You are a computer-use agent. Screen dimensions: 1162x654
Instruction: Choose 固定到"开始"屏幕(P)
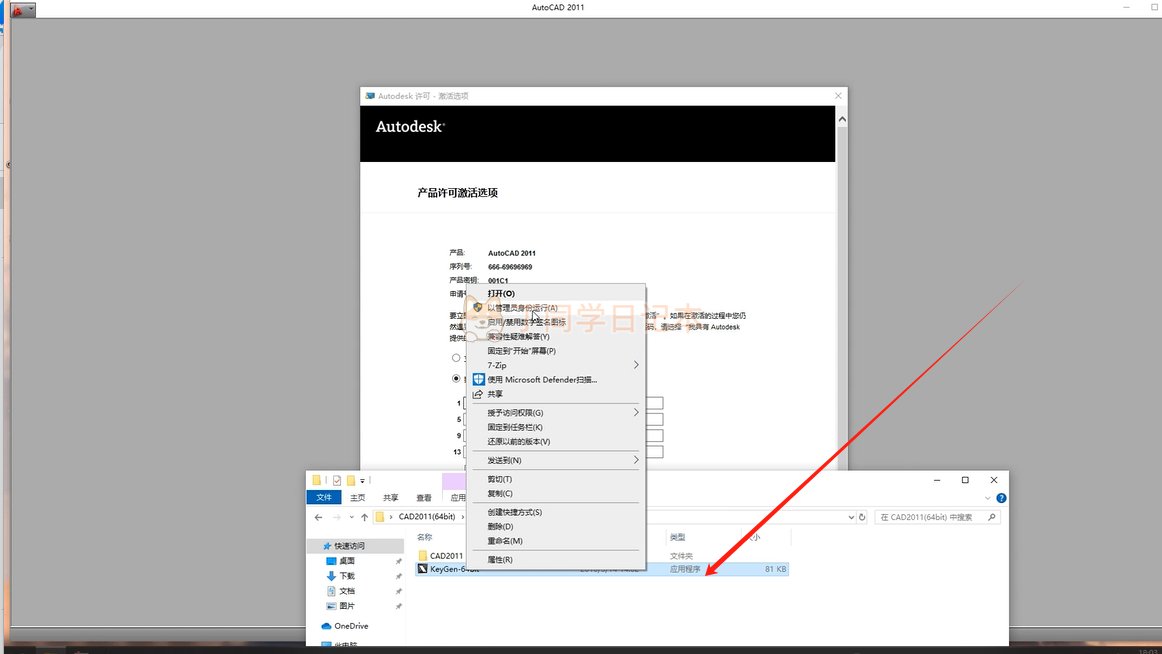click(521, 351)
